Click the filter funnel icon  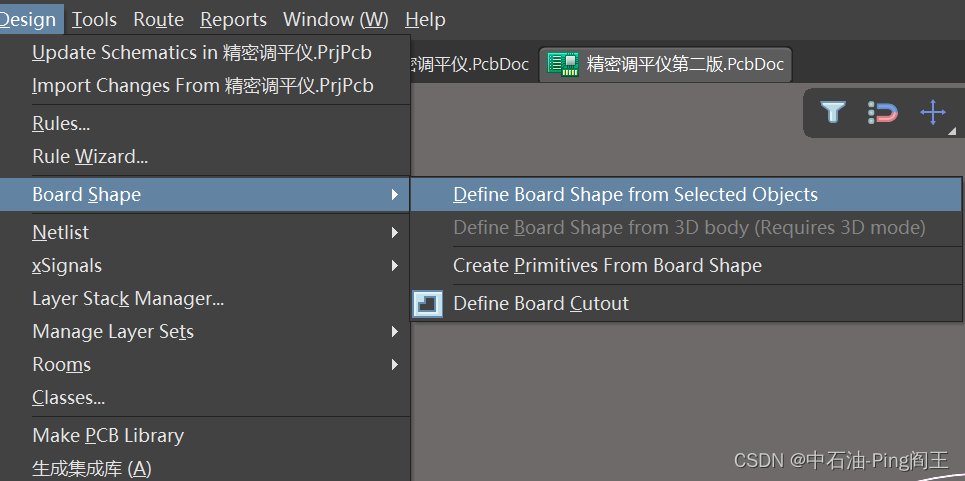click(x=833, y=112)
